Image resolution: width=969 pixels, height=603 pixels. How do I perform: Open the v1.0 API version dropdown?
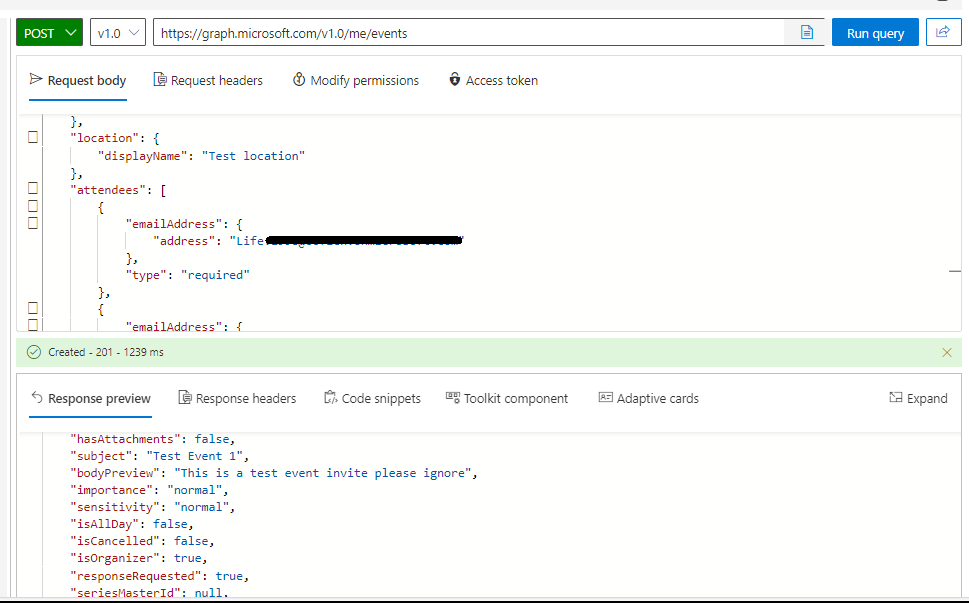click(x=117, y=31)
